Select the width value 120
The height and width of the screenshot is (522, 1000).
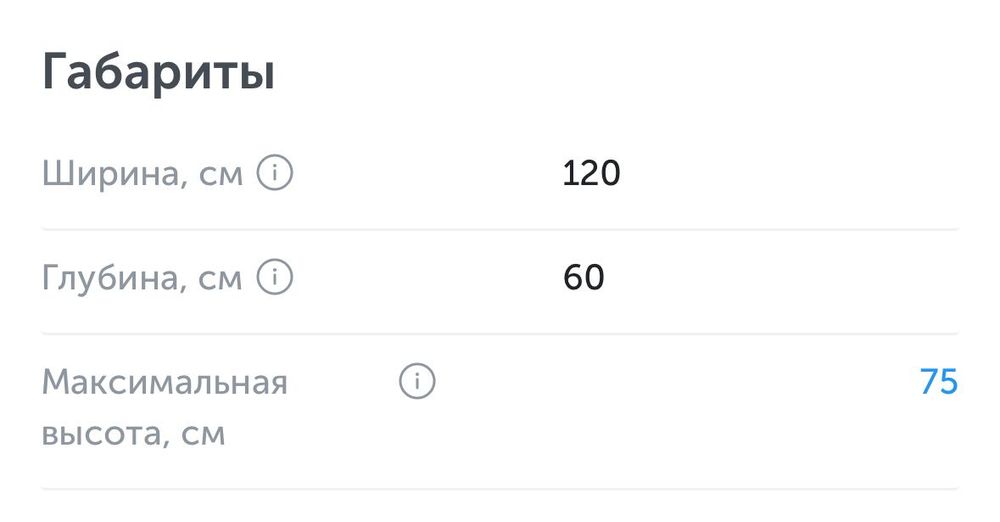(x=591, y=174)
